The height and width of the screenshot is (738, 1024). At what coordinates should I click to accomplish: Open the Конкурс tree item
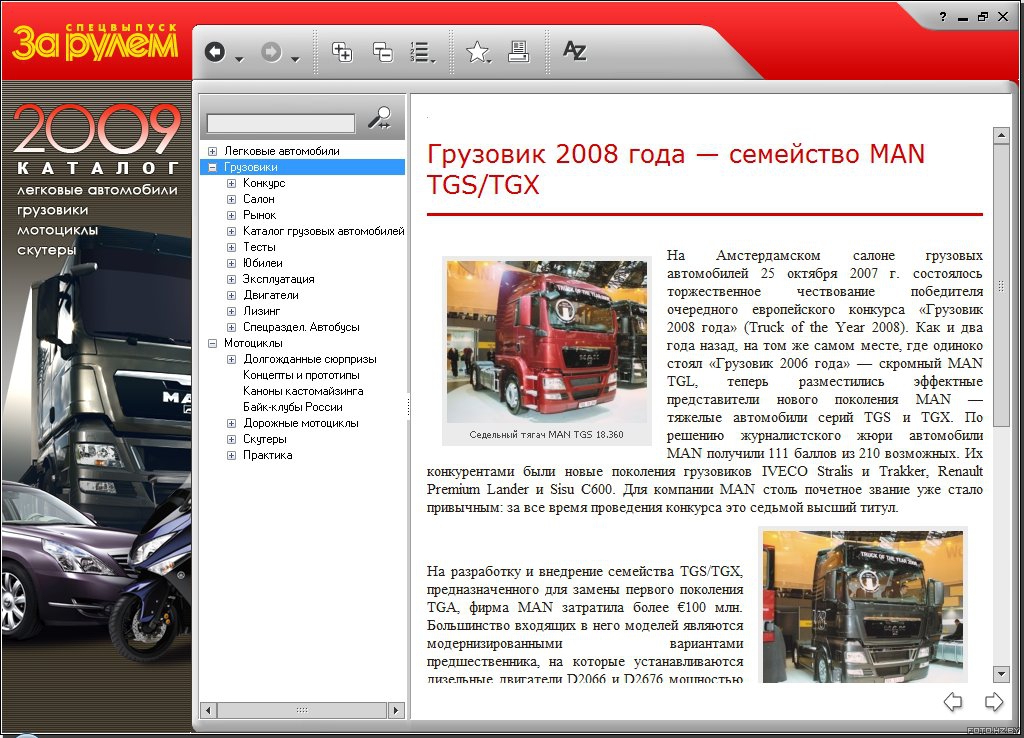click(264, 183)
